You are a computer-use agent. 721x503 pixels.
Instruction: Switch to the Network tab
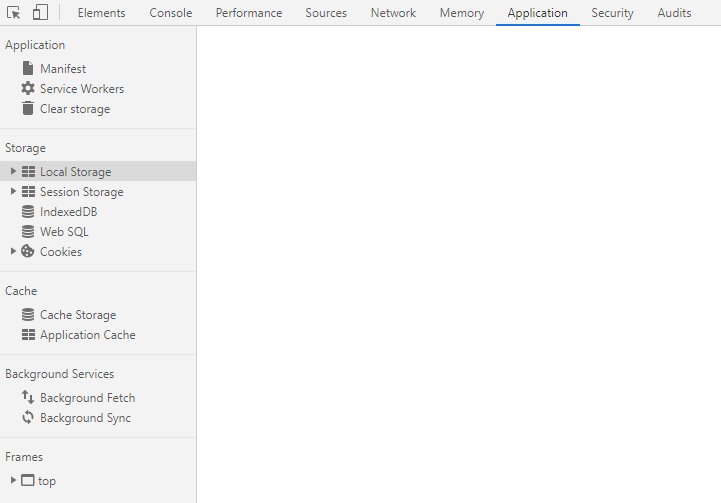click(x=393, y=13)
